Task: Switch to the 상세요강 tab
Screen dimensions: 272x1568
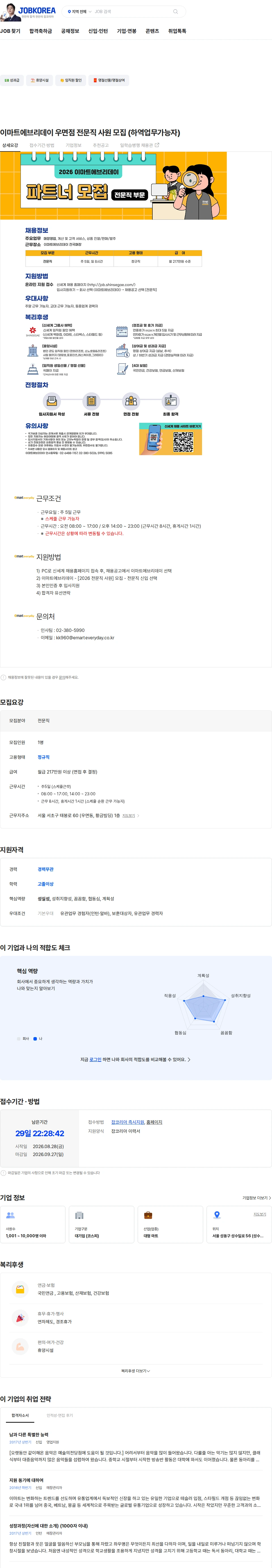Action: (x=10, y=146)
